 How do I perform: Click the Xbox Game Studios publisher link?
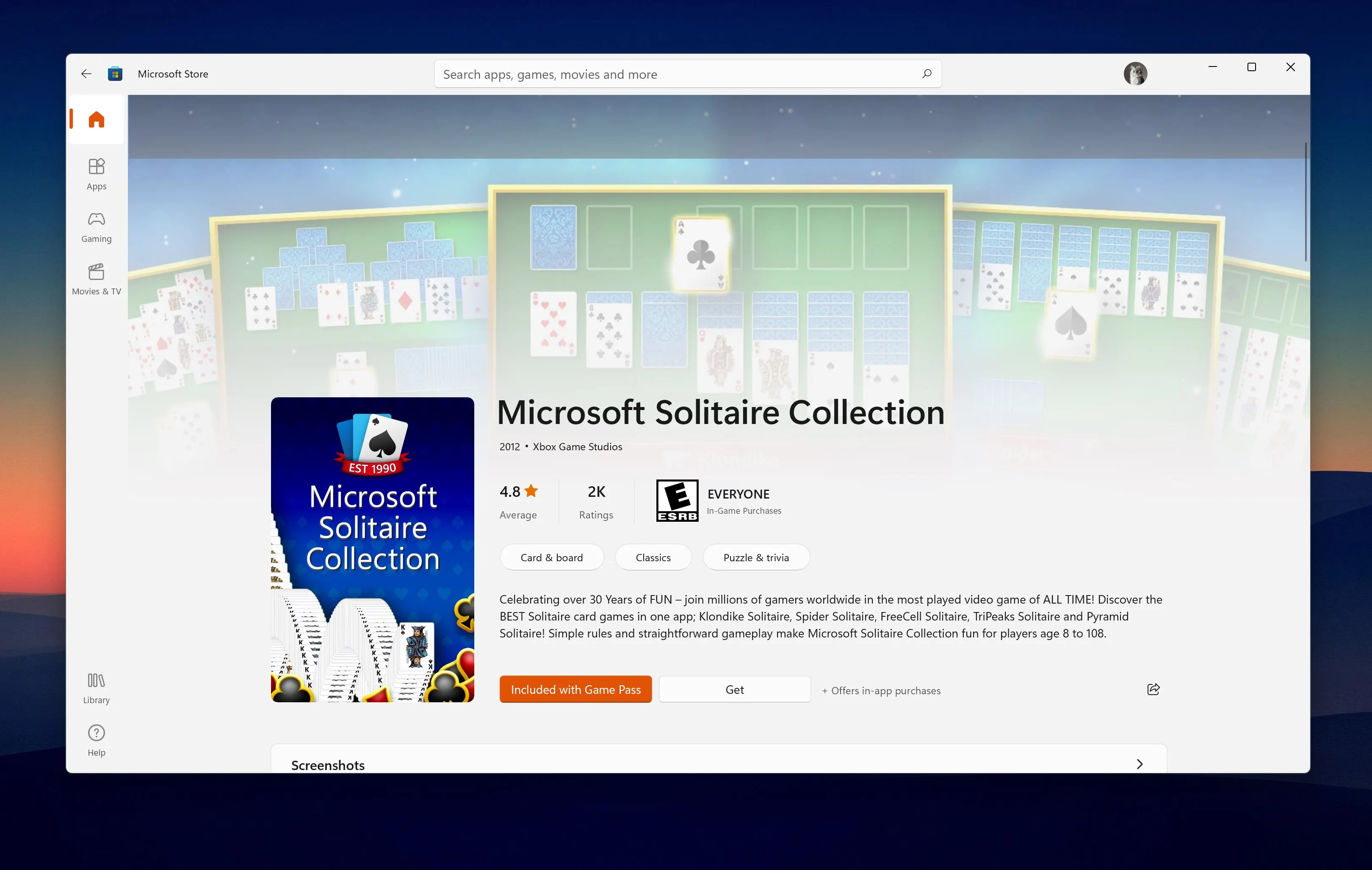[577, 447]
